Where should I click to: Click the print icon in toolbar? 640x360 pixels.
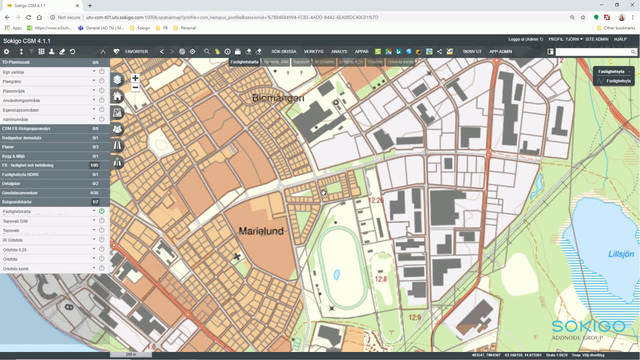tap(238, 51)
